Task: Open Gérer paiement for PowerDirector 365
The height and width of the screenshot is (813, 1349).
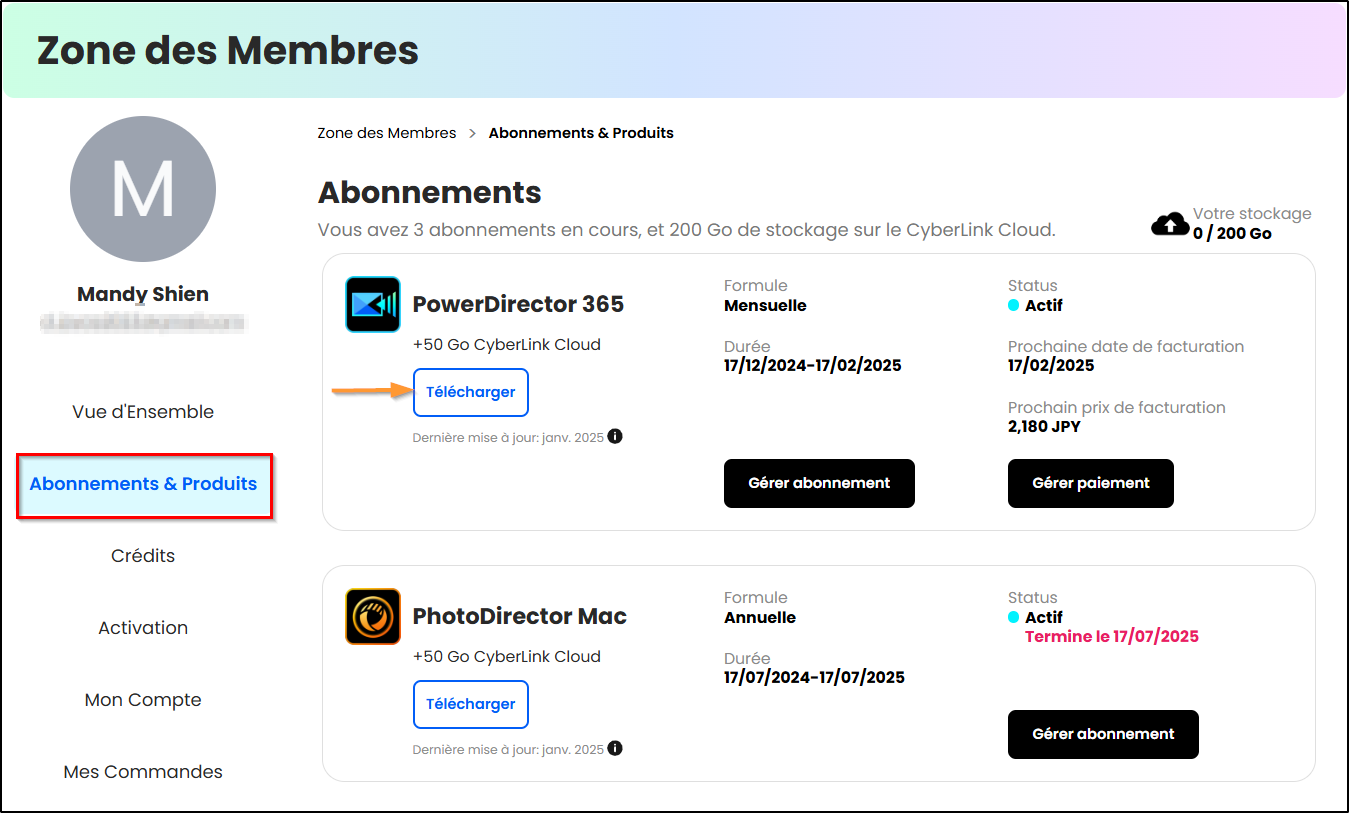Action: (x=1091, y=483)
